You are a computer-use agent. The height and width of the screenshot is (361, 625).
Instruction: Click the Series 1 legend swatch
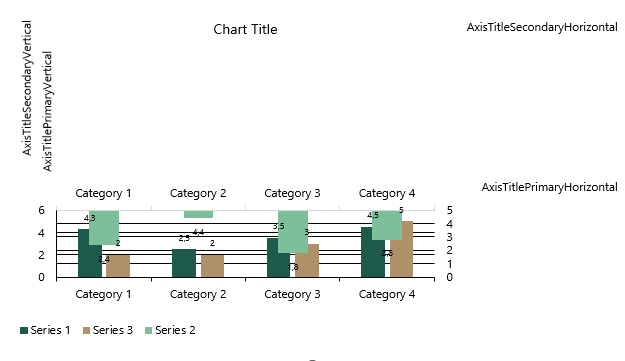click(x=24, y=330)
